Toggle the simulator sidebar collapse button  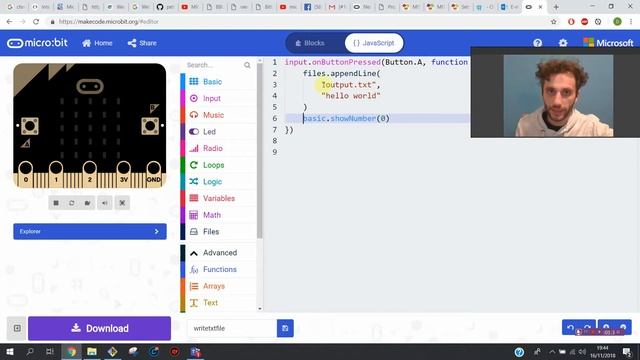[x=17, y=328]
